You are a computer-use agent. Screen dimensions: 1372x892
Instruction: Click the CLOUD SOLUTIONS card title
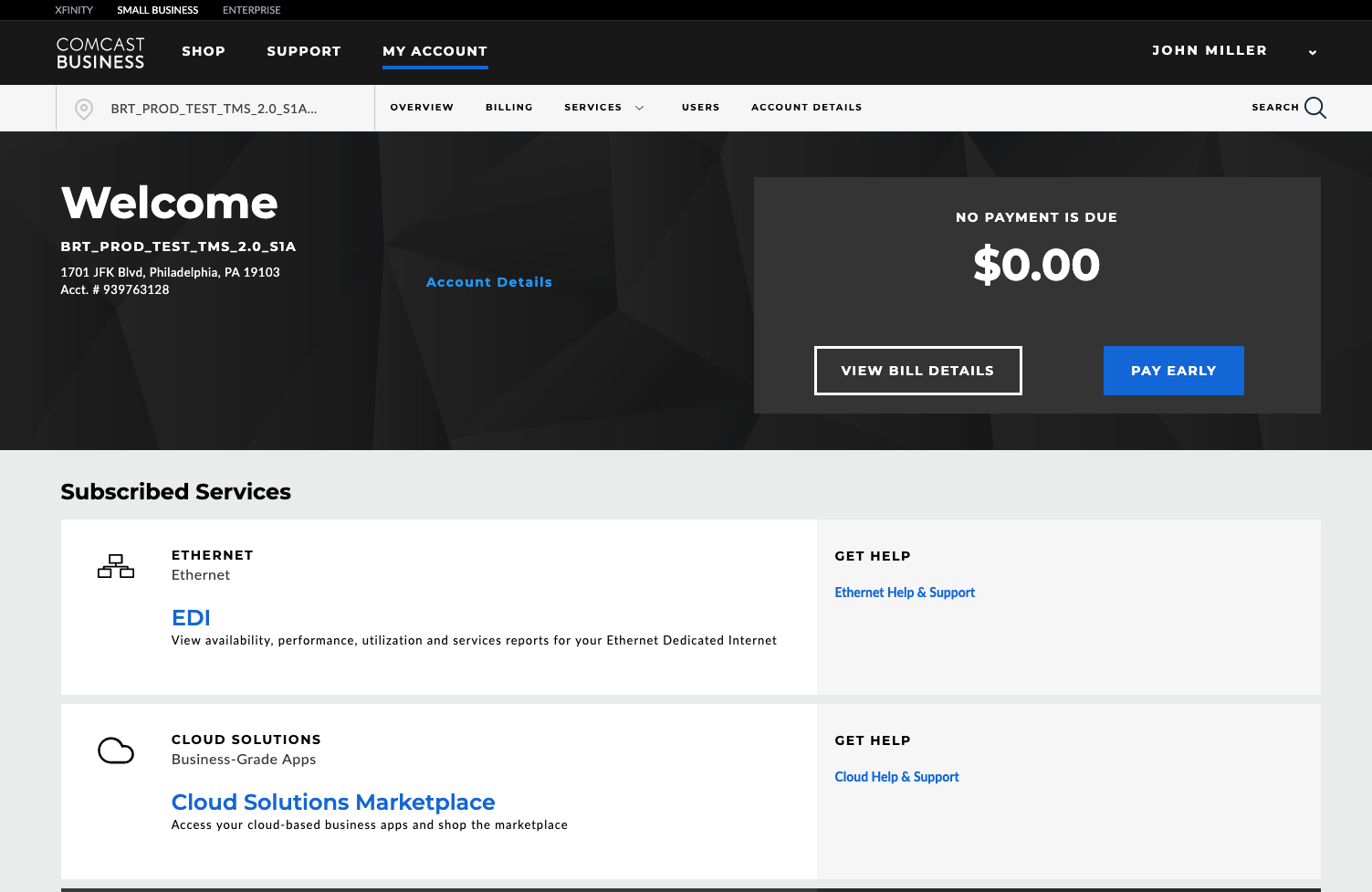coord(246,740)
